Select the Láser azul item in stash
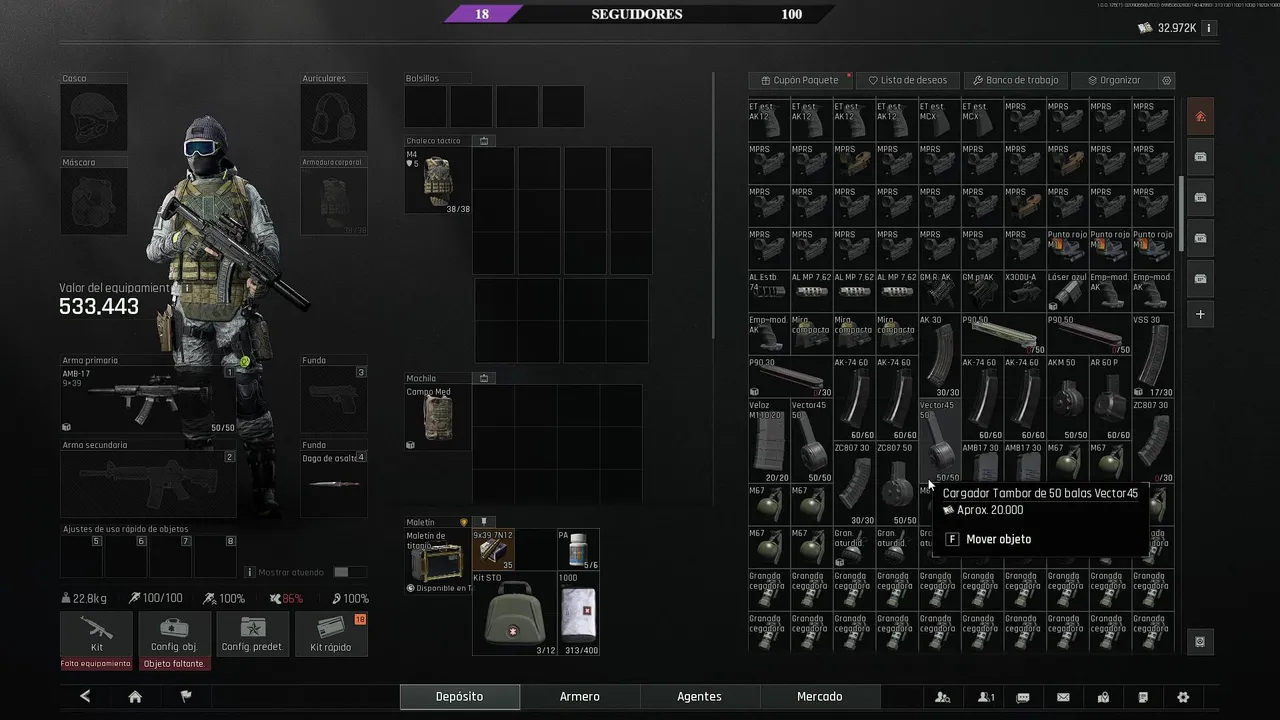Viewport: 1280px width, 720px height. click(1067, 291)
